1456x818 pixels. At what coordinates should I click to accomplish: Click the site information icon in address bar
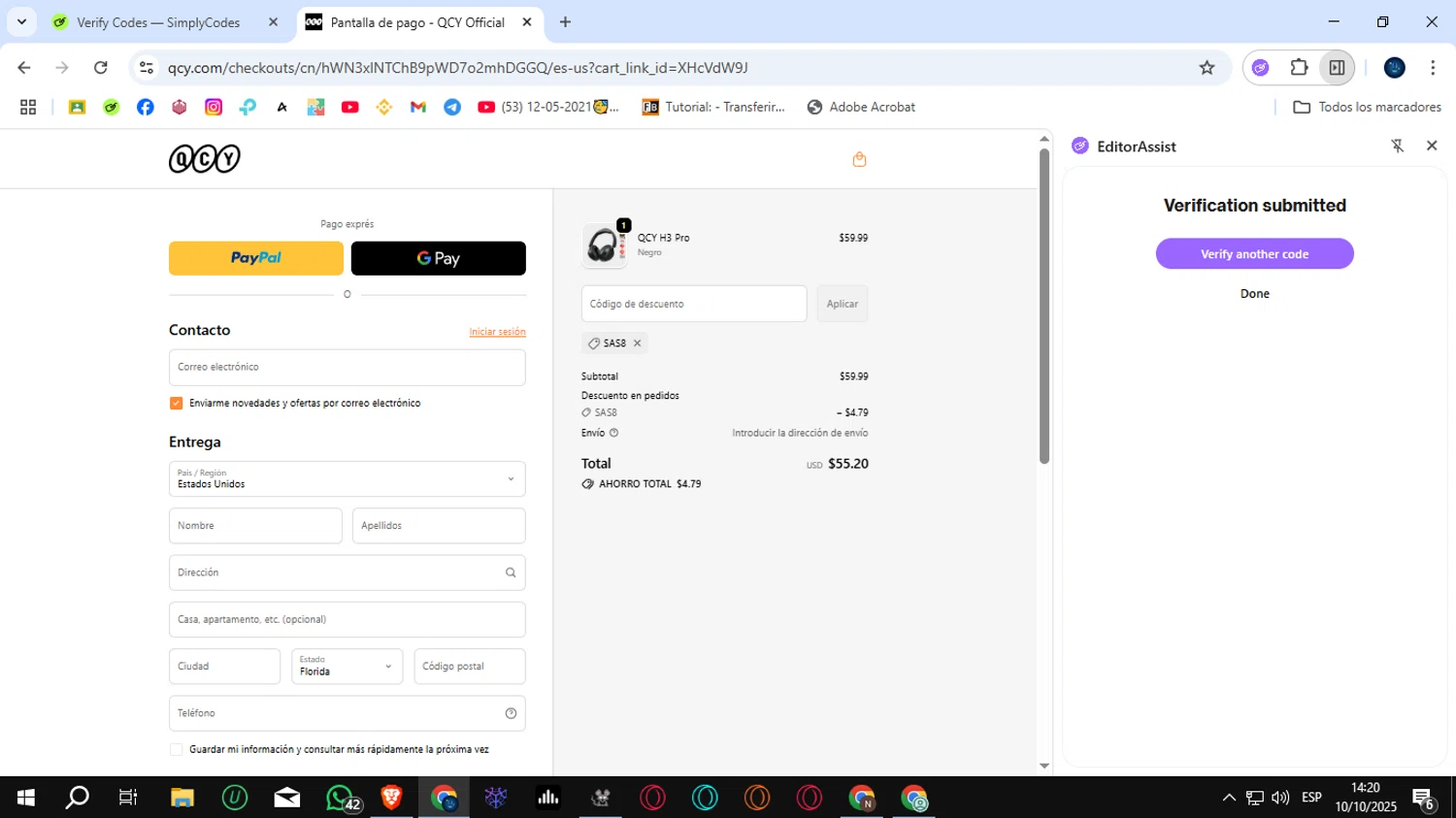click(147, 68)
